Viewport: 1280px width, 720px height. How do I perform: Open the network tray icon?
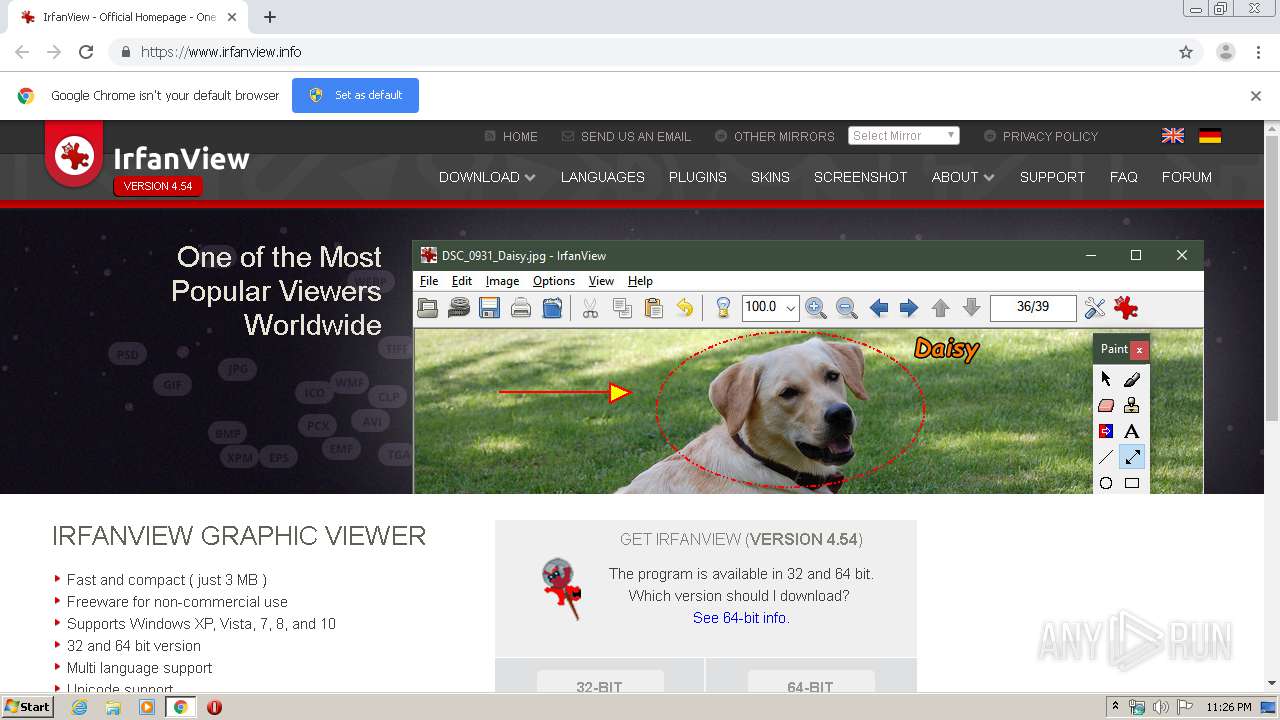(x=1137, y=707)
